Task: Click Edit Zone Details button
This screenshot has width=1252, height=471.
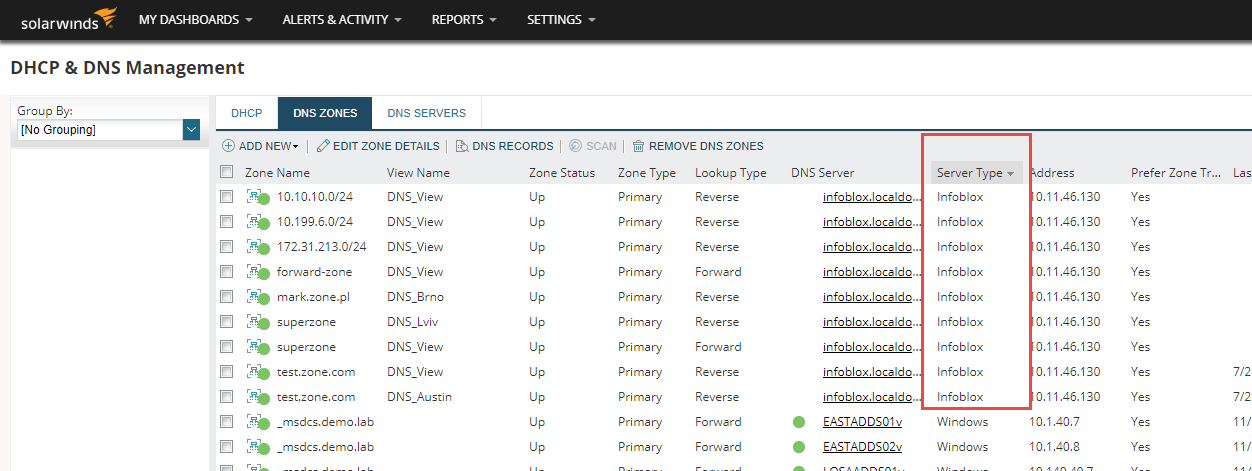Action: (x=378, y=146)
